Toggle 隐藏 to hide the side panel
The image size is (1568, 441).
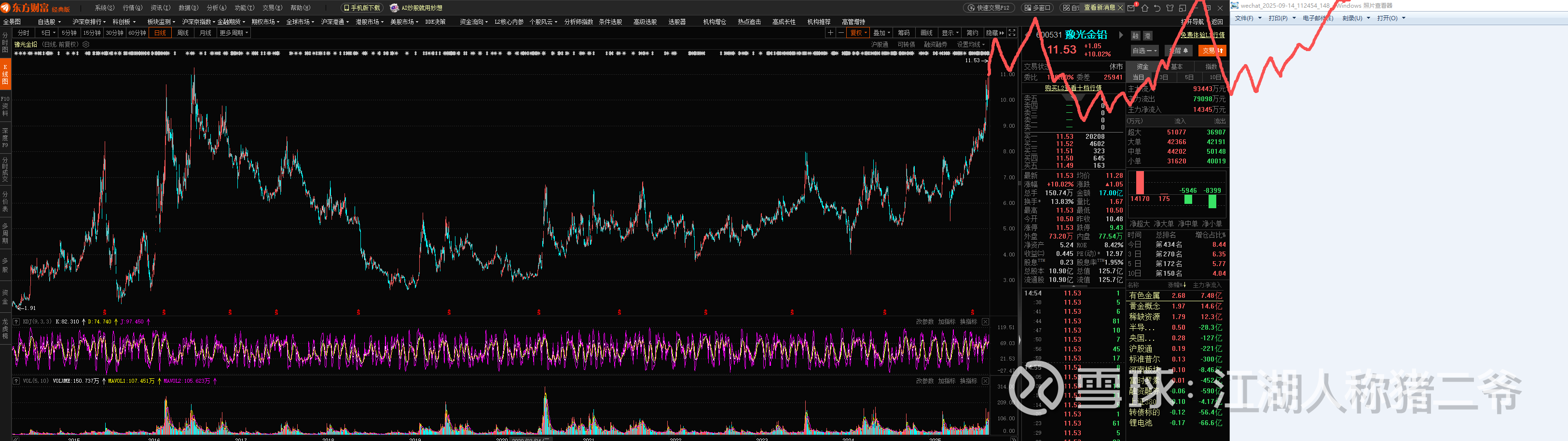pos(995,33)
